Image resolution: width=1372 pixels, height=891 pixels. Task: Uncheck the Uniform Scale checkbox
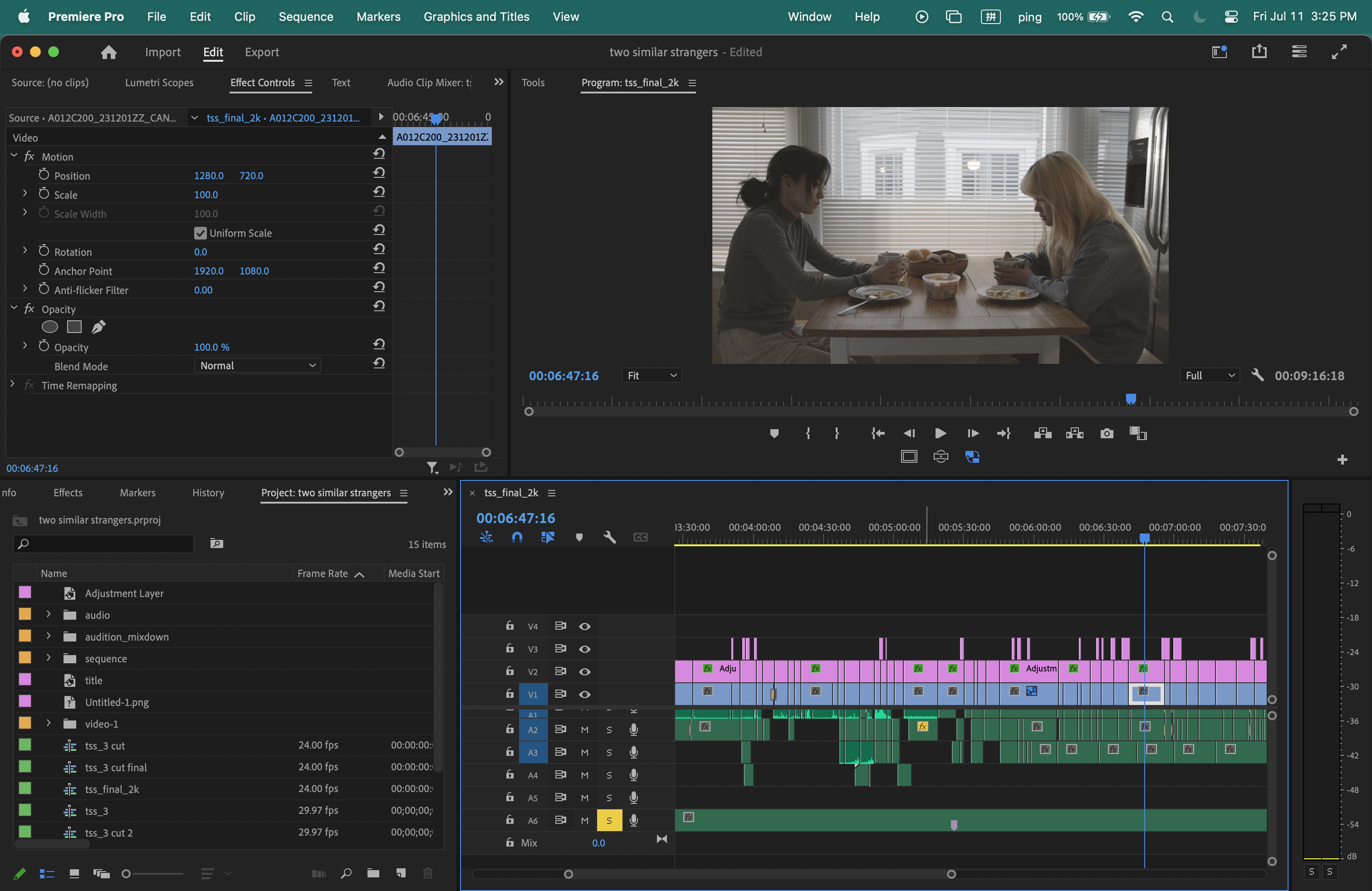click(200, 233)
